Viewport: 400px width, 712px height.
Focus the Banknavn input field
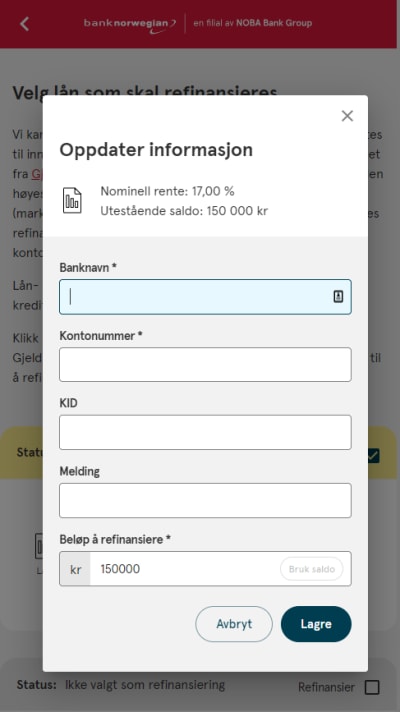click(x=205, y=297)
